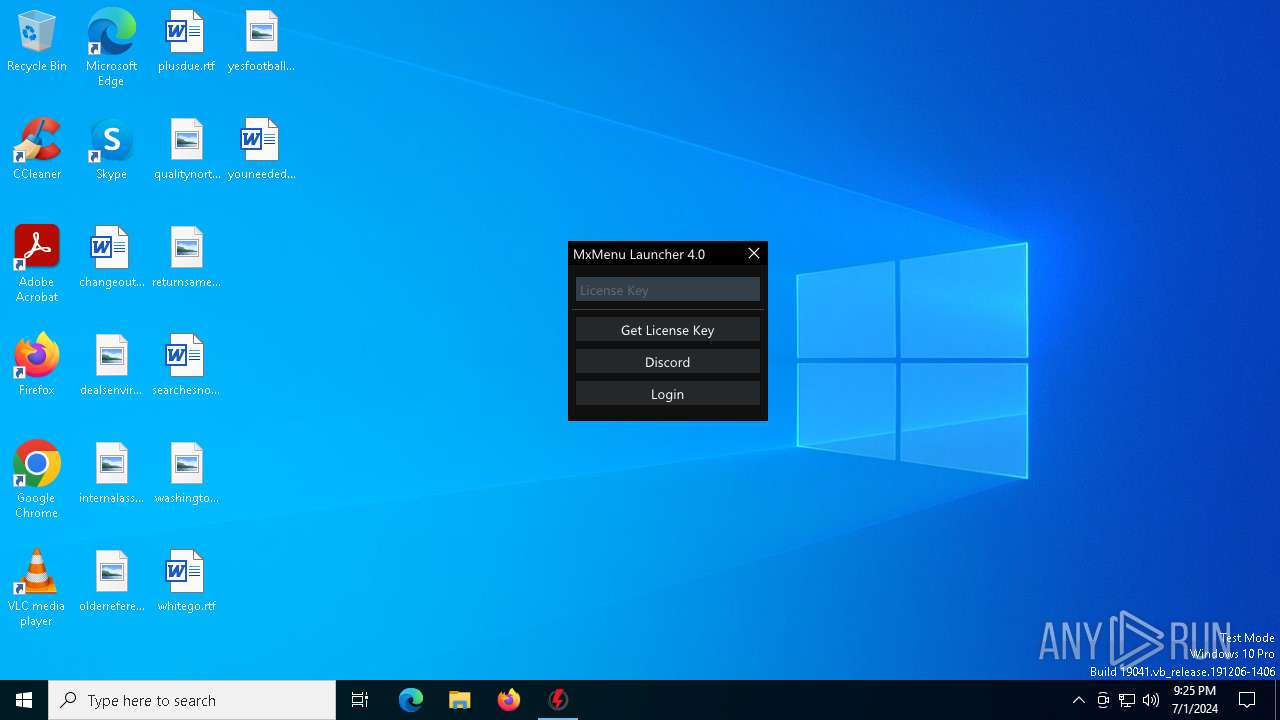Viewport: 1280px width, 720px height.
Task: Select the washingto image file icon
Action: click(x=186, y=474)
